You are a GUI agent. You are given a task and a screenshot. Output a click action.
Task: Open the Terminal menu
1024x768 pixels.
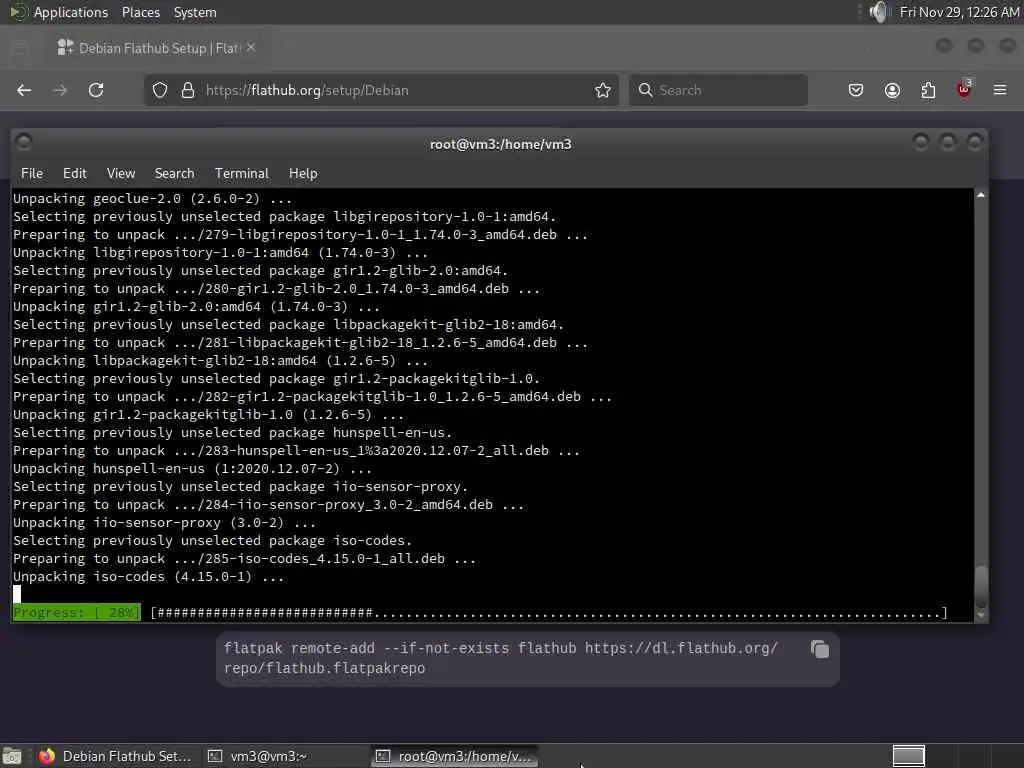point(242,173)
